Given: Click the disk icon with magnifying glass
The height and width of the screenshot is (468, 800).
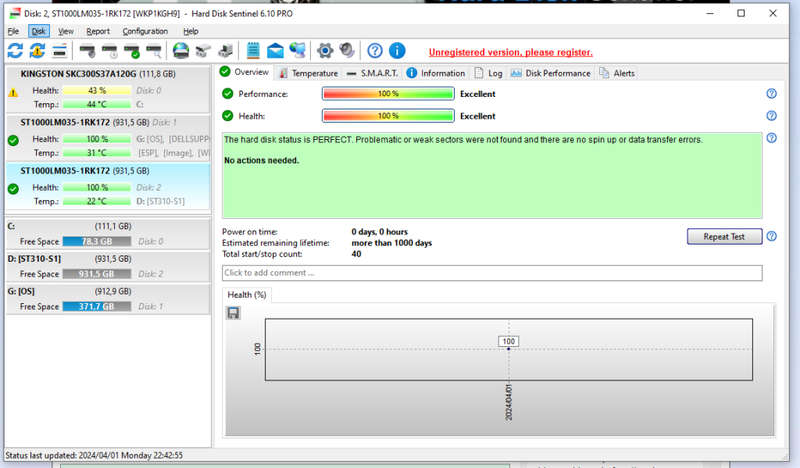Looking at the screenshot, I should (x=154, y=51).
